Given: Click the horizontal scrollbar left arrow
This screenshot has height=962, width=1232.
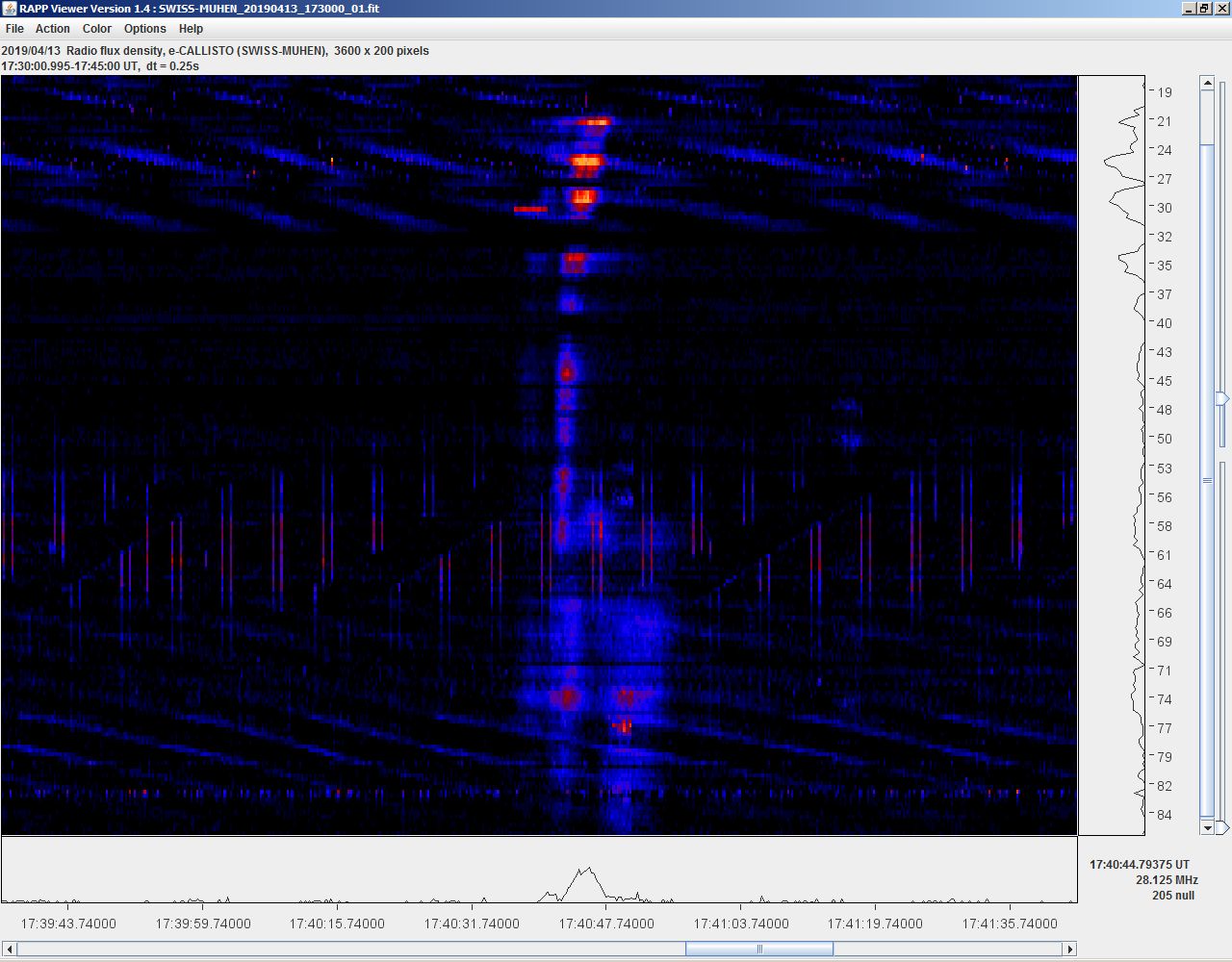Looking at the screenshot, I should coord(10,949).
